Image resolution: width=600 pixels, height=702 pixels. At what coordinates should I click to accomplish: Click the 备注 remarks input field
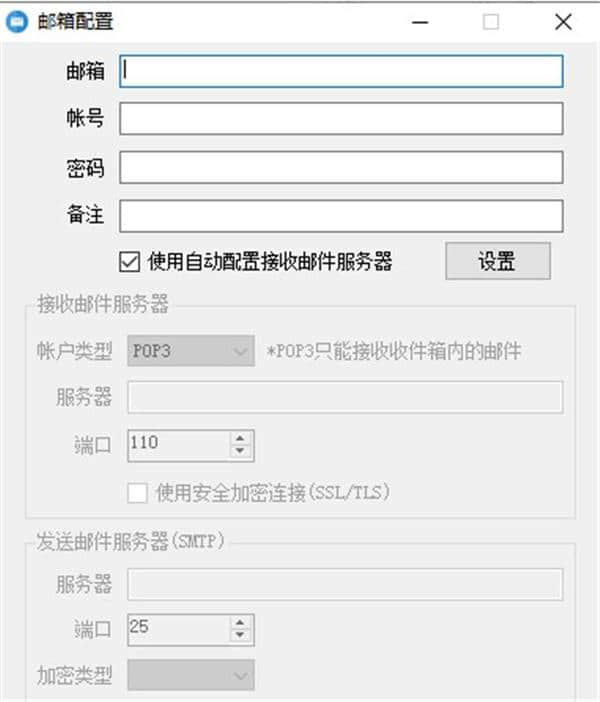click(341, 215)
